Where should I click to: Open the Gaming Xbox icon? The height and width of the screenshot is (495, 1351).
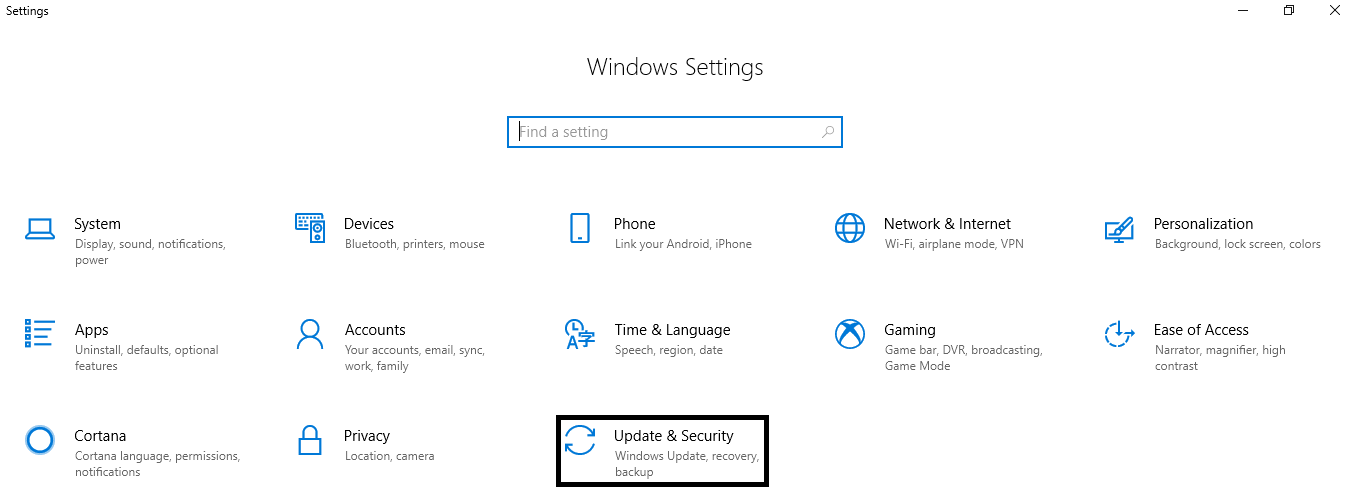[x=850, y=334]
